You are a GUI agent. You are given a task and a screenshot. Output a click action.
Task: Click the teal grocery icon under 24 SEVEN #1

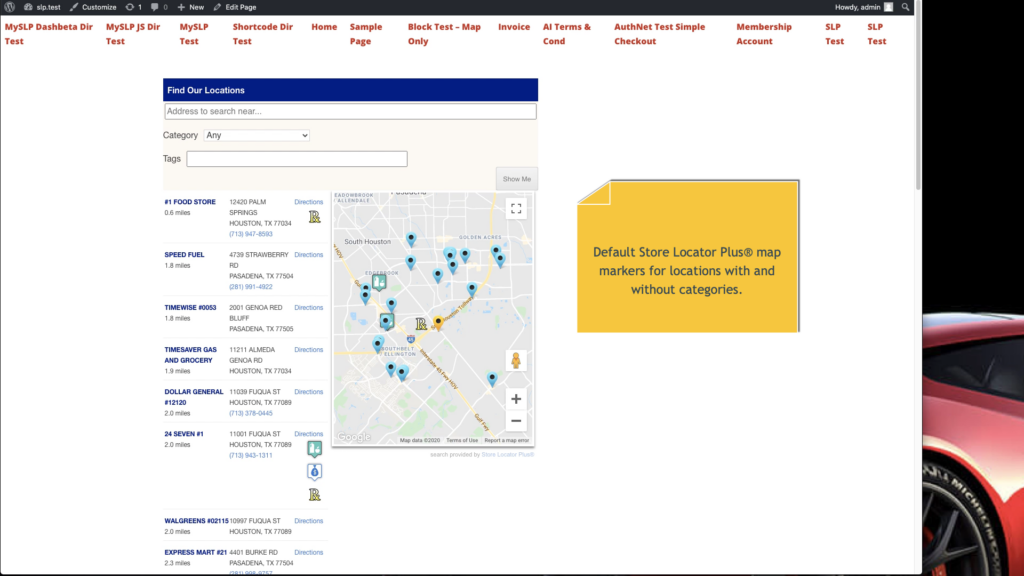(315, 449)
